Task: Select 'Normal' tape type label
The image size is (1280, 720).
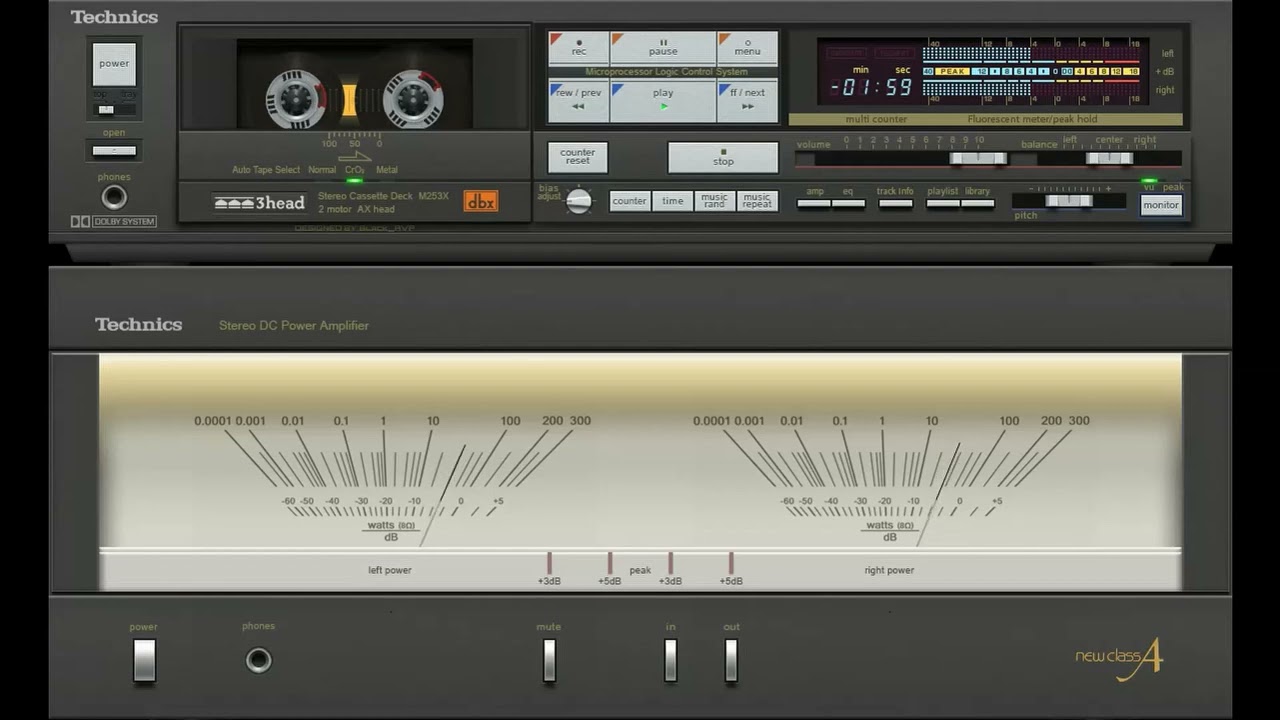Action: [322, 170]
